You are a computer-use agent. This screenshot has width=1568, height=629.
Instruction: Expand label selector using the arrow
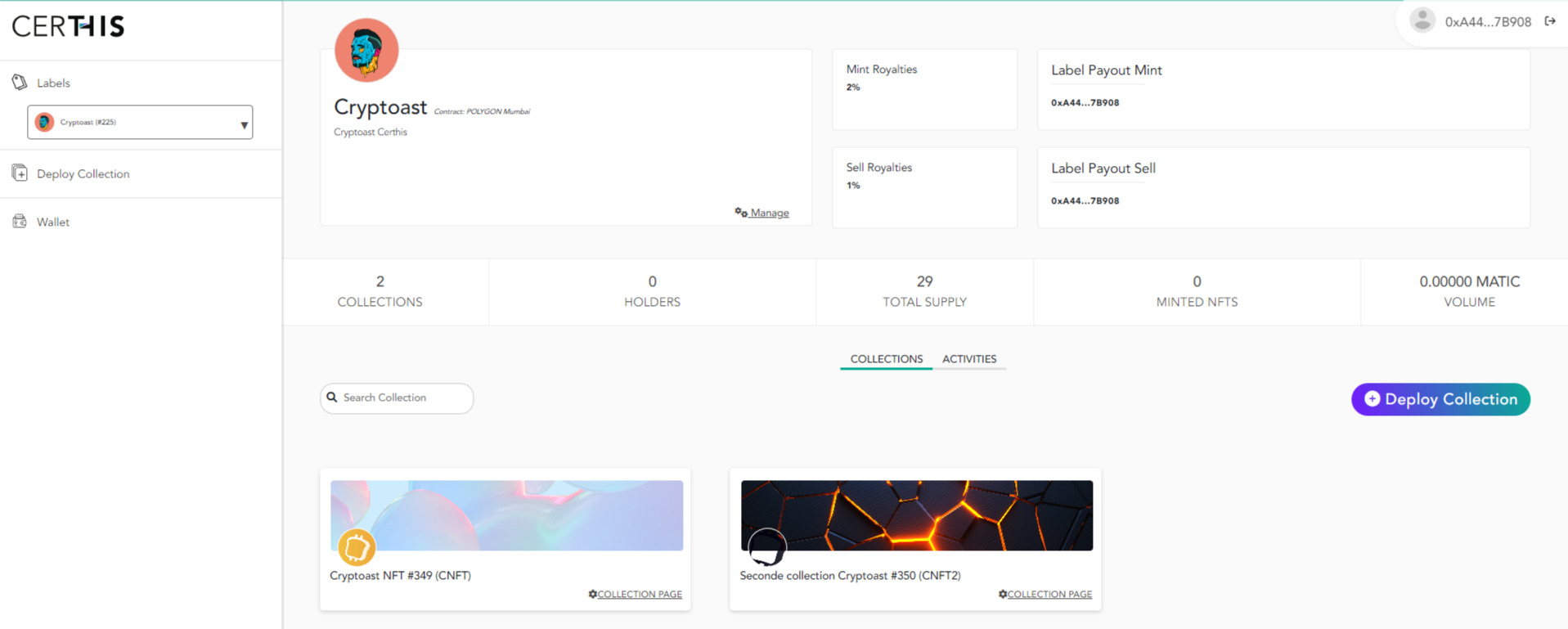pyautogui.click(x=244, y=124)
